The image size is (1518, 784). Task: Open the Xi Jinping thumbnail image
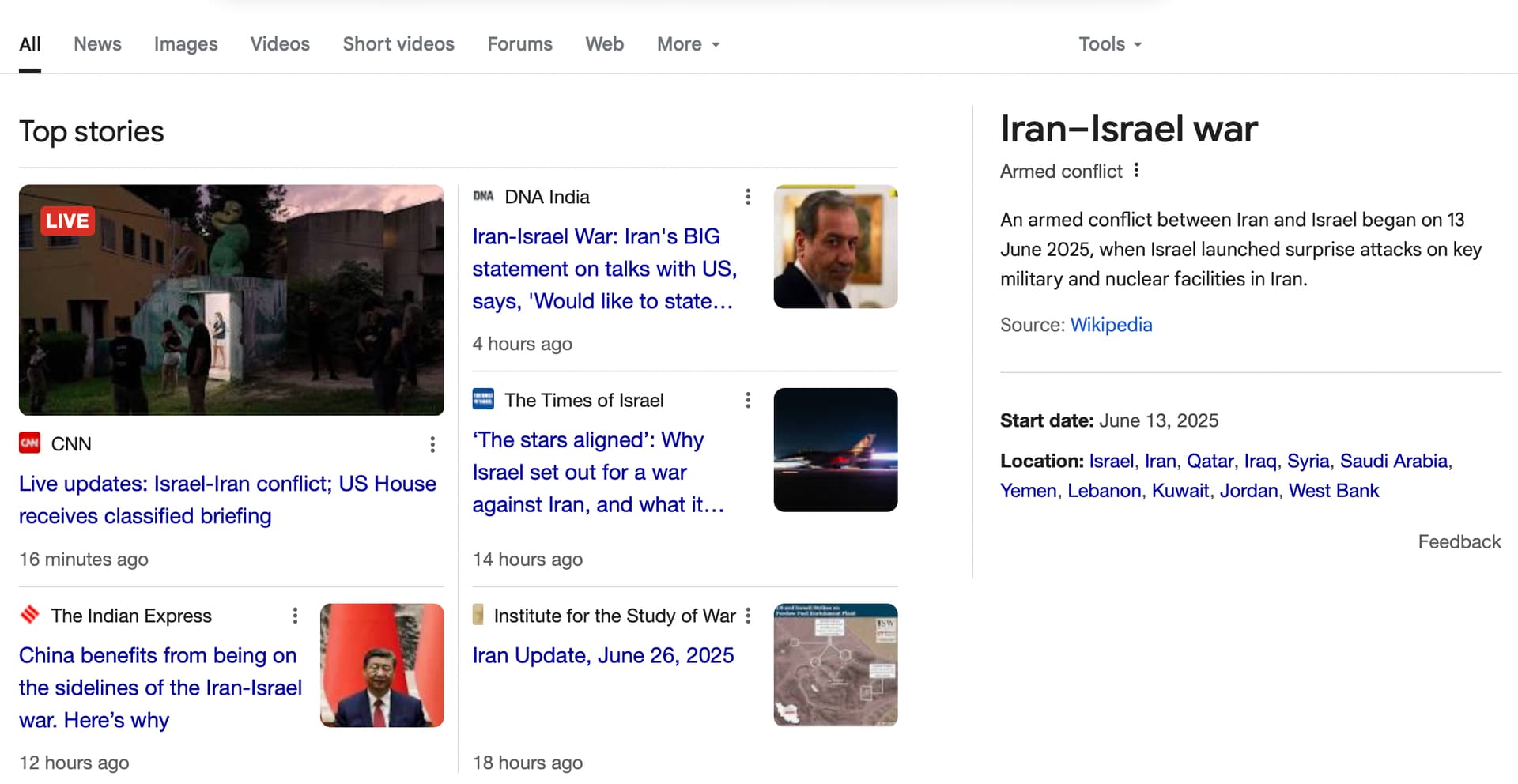click(x=382, y=665)
